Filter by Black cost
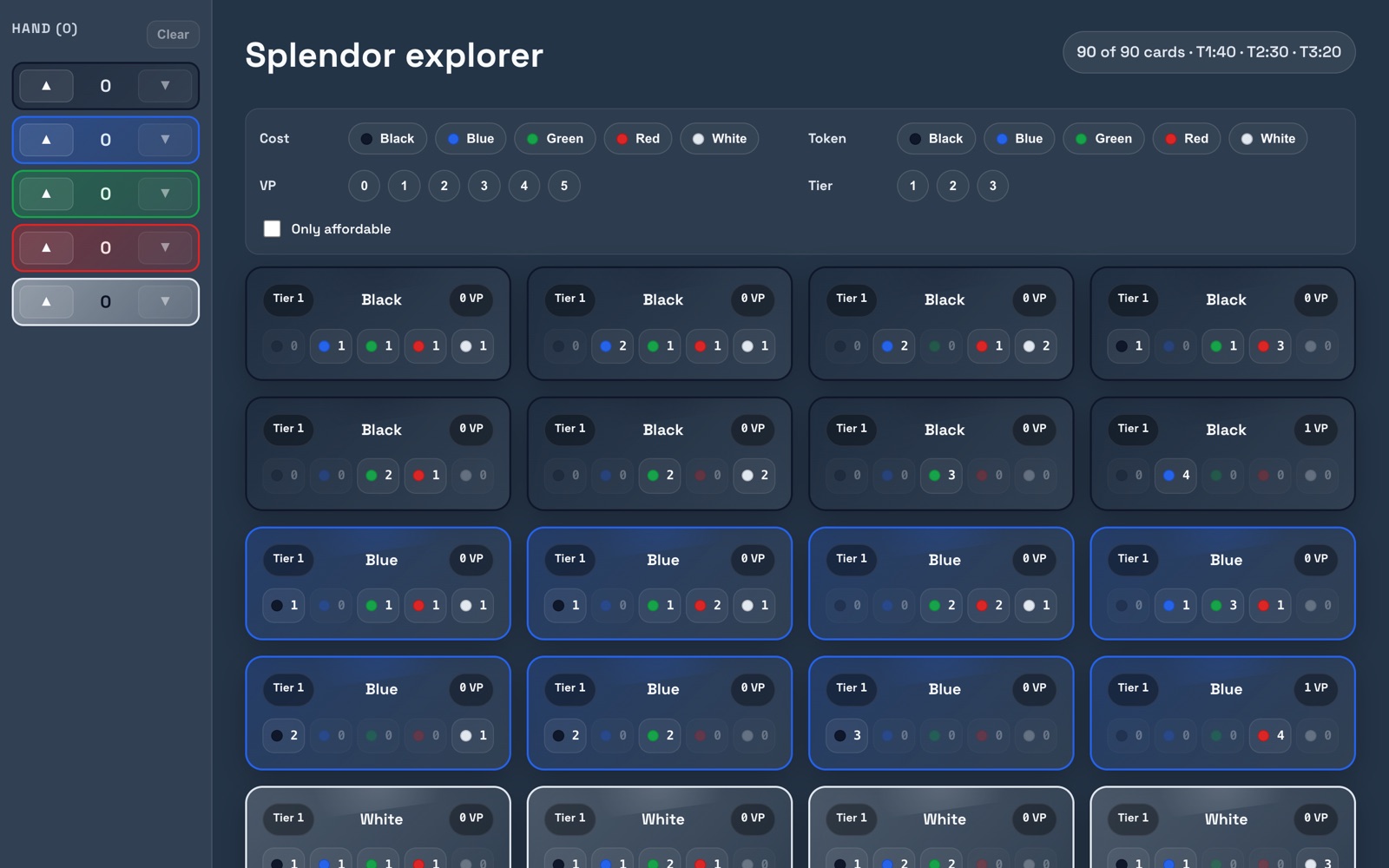 (388, 139)
